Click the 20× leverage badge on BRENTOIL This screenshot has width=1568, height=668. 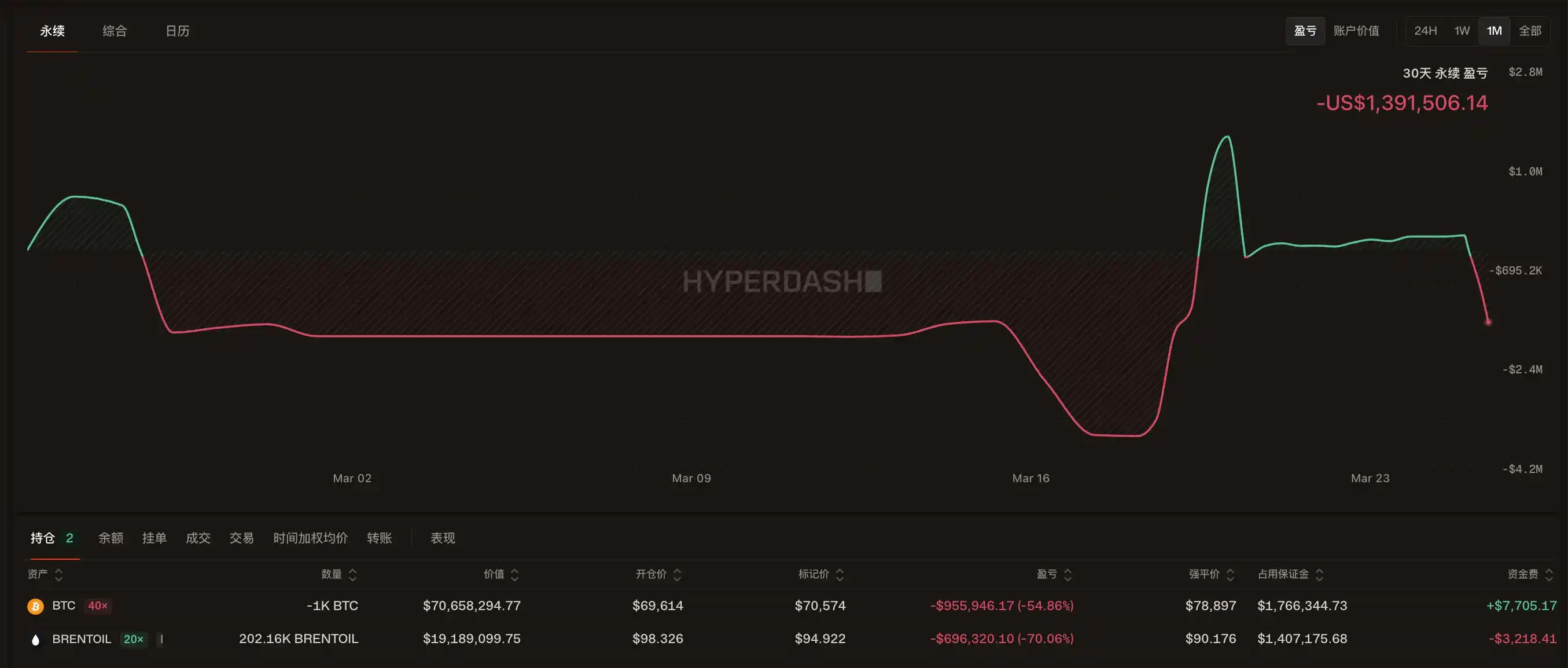(x=133, y=640)
